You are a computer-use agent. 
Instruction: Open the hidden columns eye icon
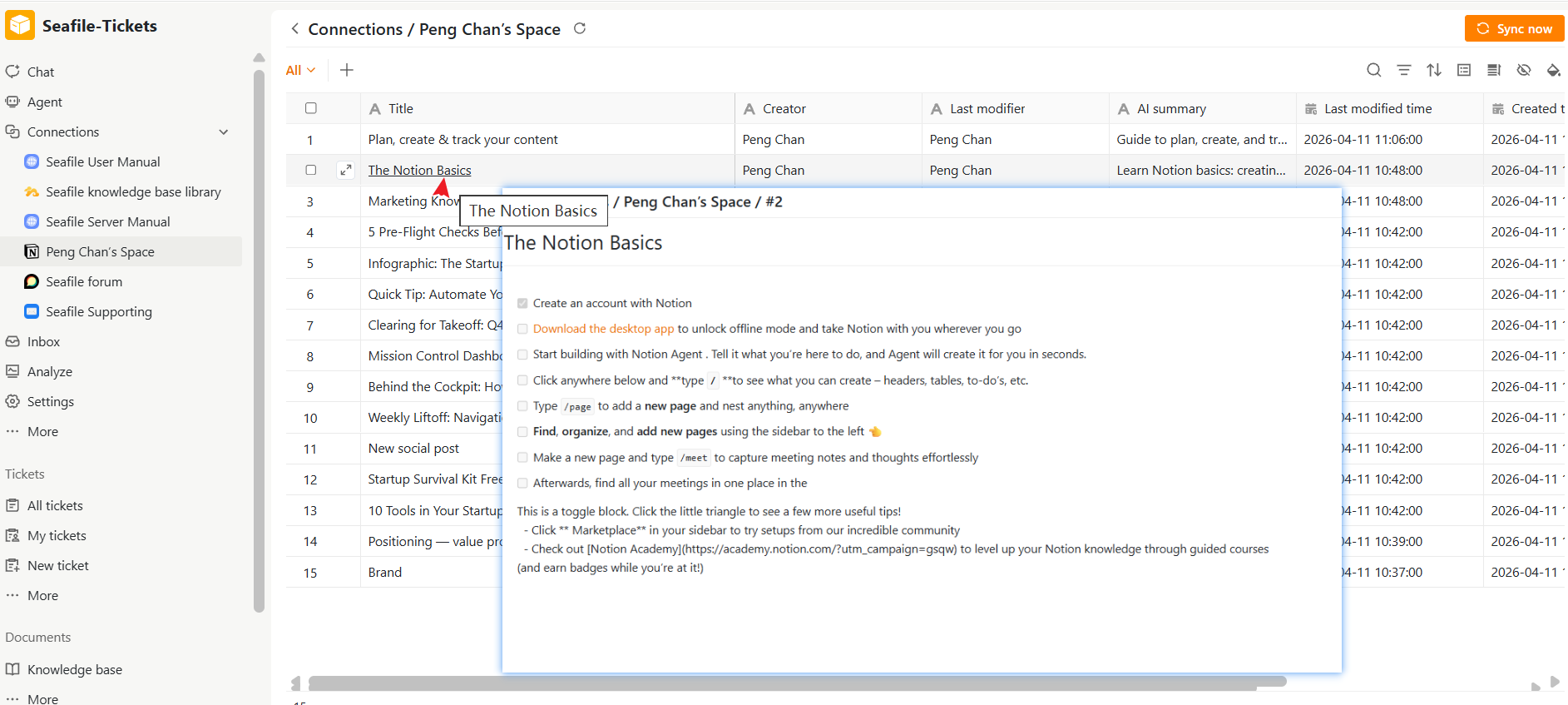(1524, 70)
